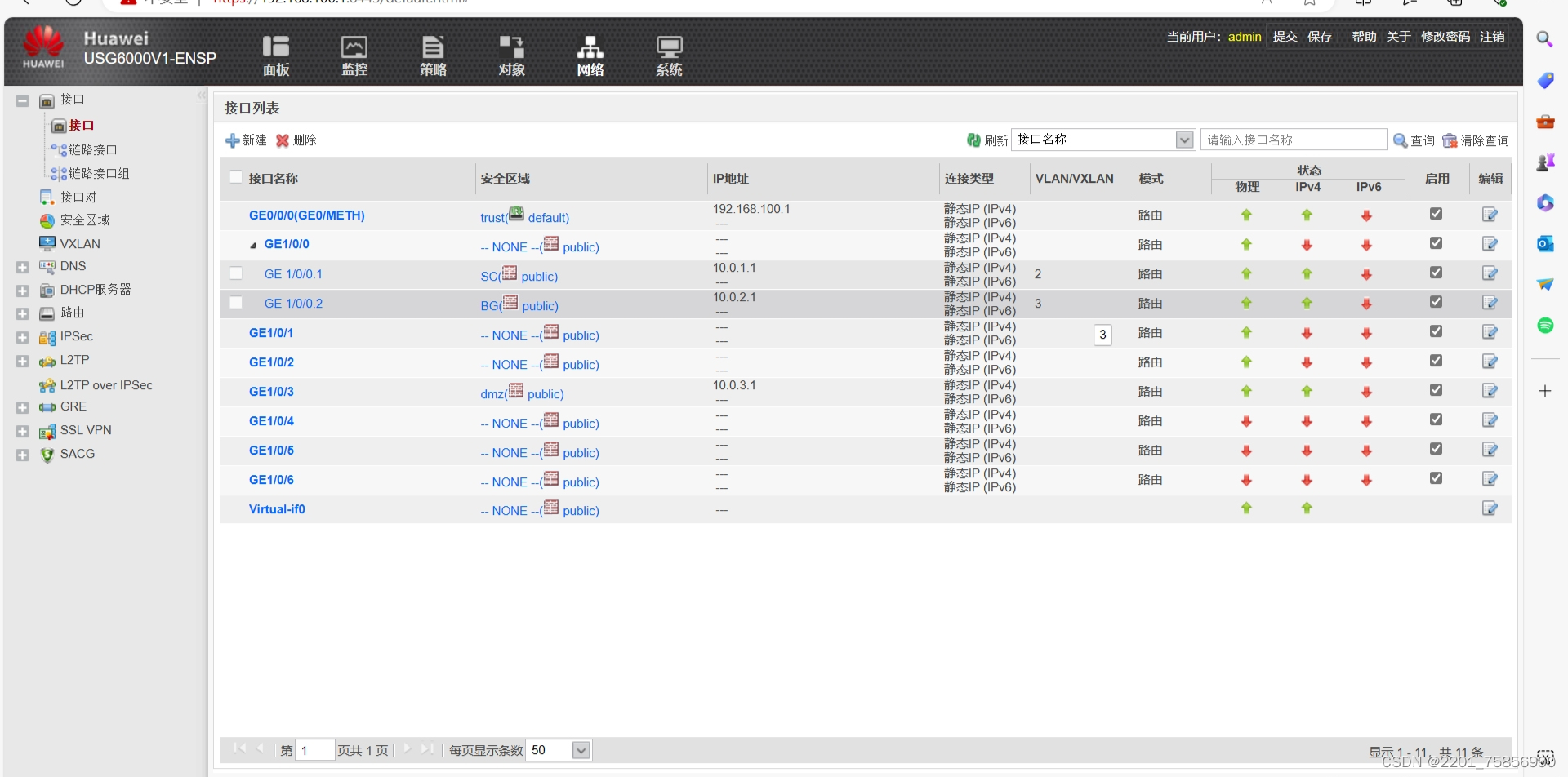This screenshot has height=777, width=1568.
Task: Open the 系统 system tab
Action: point(669,55)
